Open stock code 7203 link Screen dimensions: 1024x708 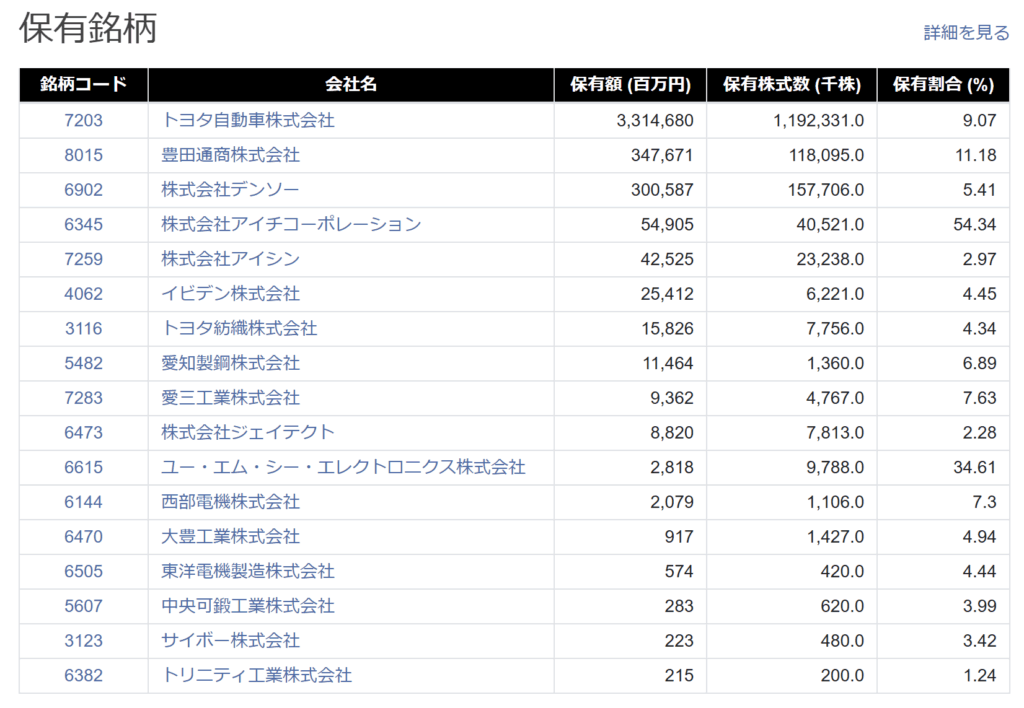[84, 120]
